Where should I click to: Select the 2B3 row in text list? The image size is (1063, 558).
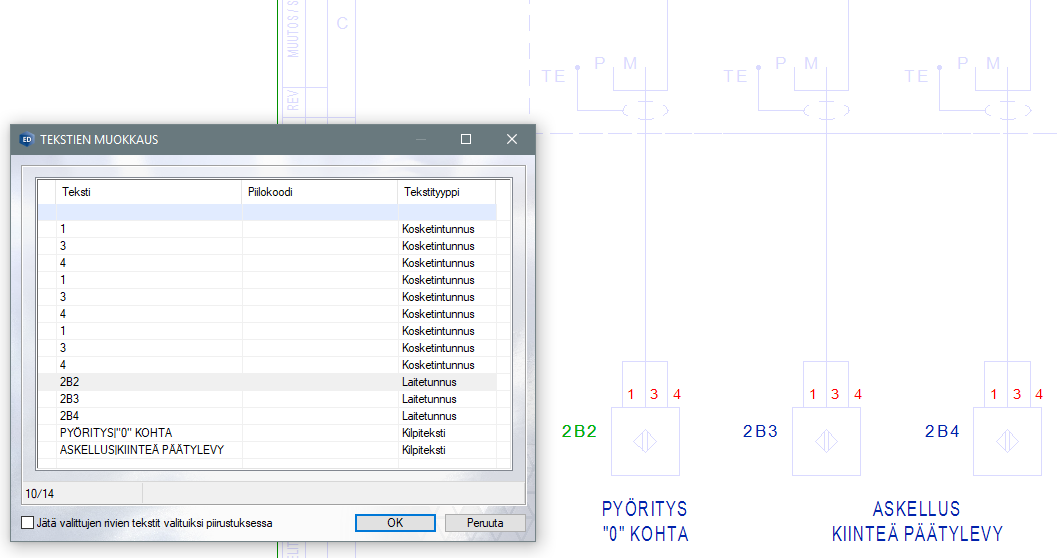point(150,399)
